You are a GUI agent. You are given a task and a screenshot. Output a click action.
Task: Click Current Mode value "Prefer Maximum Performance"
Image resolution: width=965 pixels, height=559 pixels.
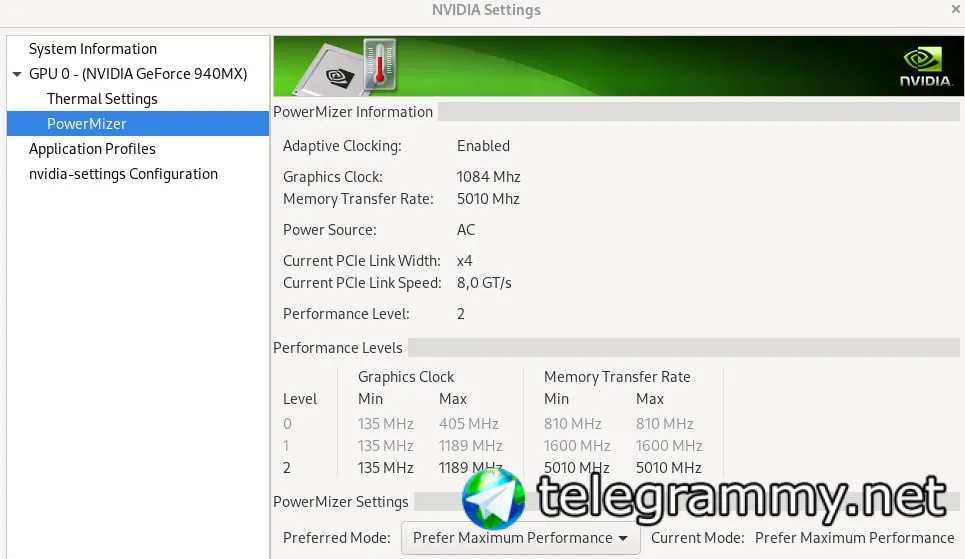[x=854, y=538]
